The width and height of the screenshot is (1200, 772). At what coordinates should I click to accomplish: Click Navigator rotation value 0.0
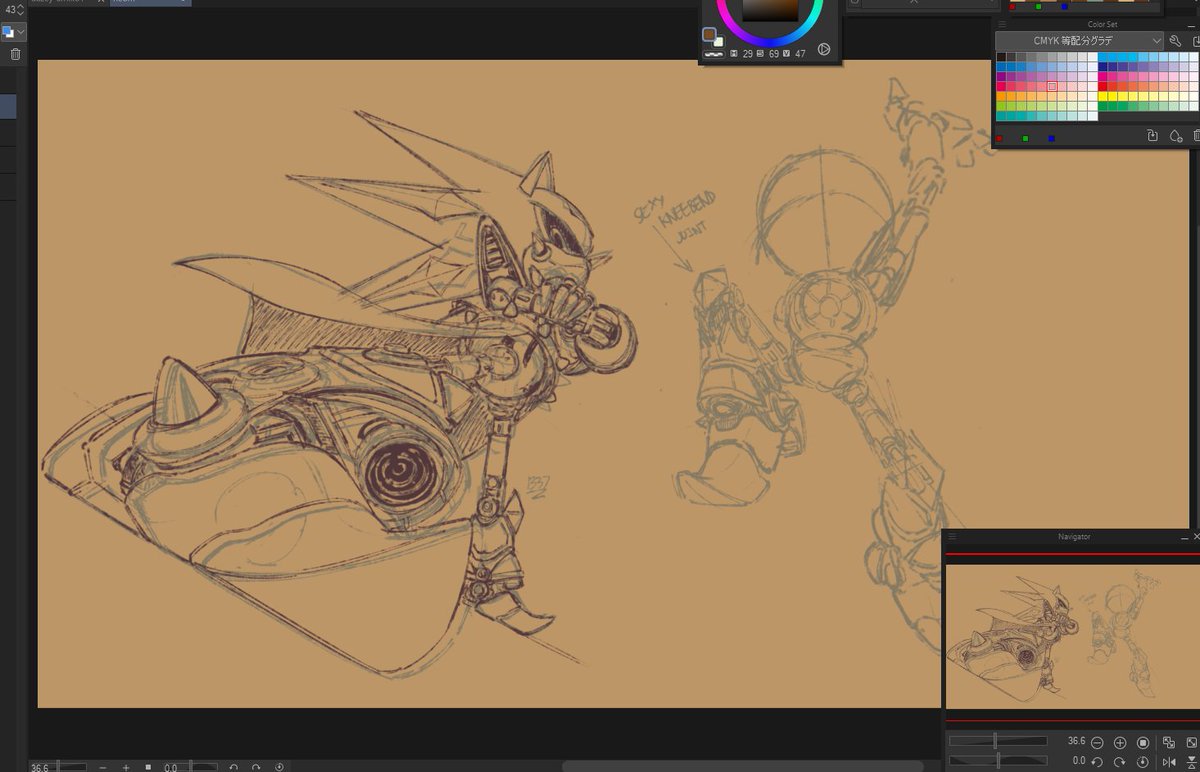pyautogui.click(x=1079, y=761)
